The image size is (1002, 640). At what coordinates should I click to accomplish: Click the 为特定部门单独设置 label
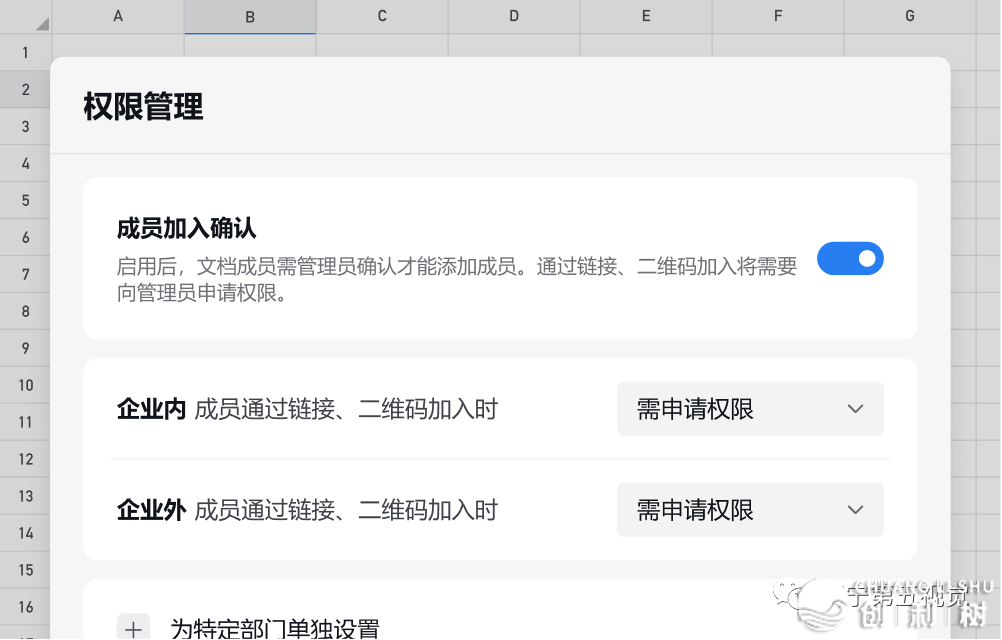click(x=275, y=629)
